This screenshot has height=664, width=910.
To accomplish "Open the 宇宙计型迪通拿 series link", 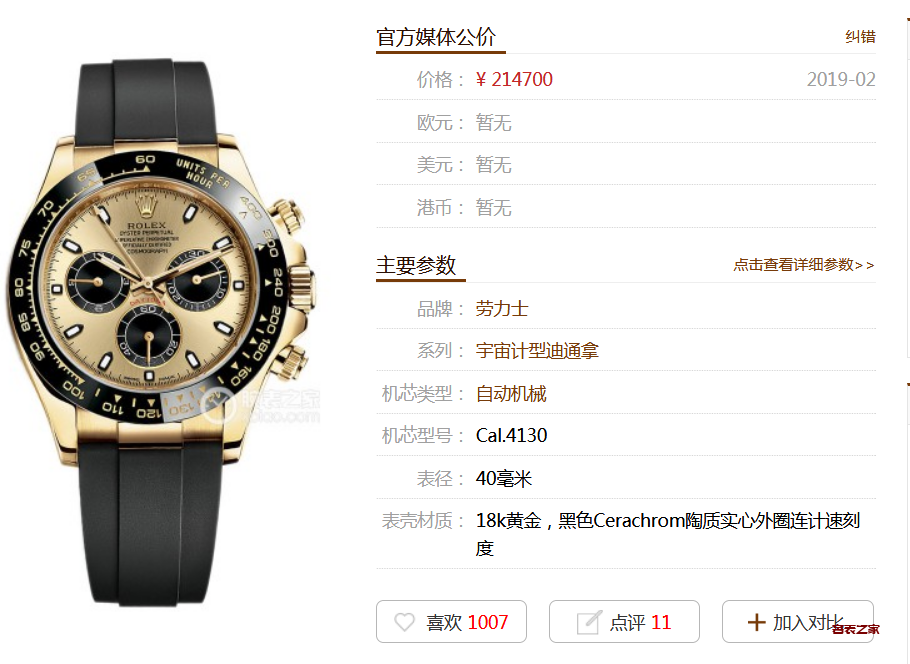I will coord(537,351).
